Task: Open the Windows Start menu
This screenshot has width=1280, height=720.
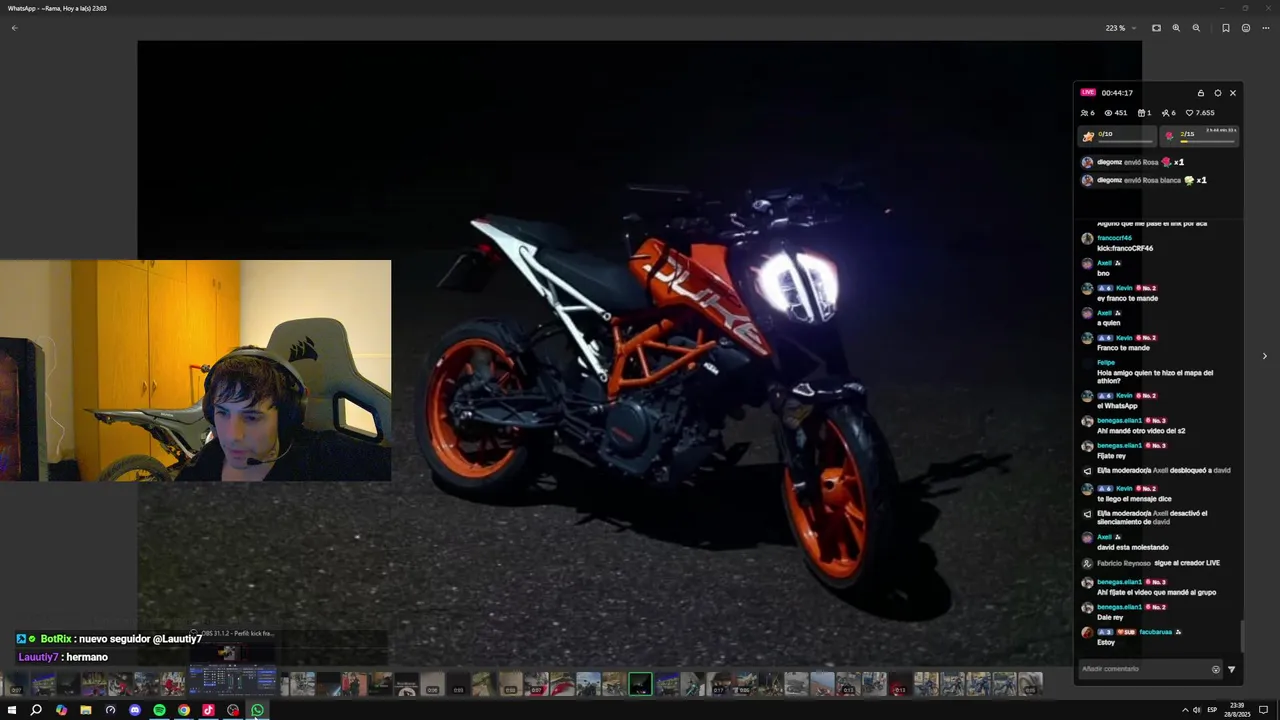Action: [11, 710]
